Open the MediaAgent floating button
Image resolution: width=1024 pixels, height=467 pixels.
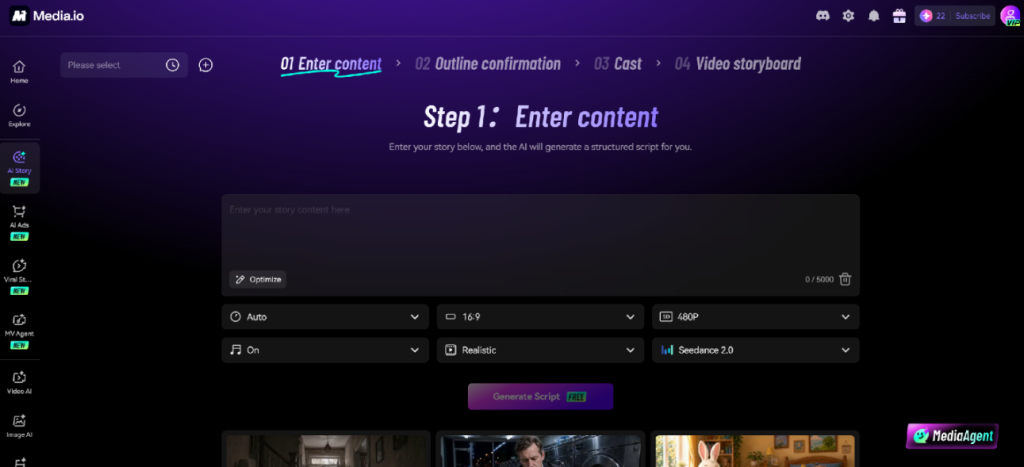tap(952, 436)
